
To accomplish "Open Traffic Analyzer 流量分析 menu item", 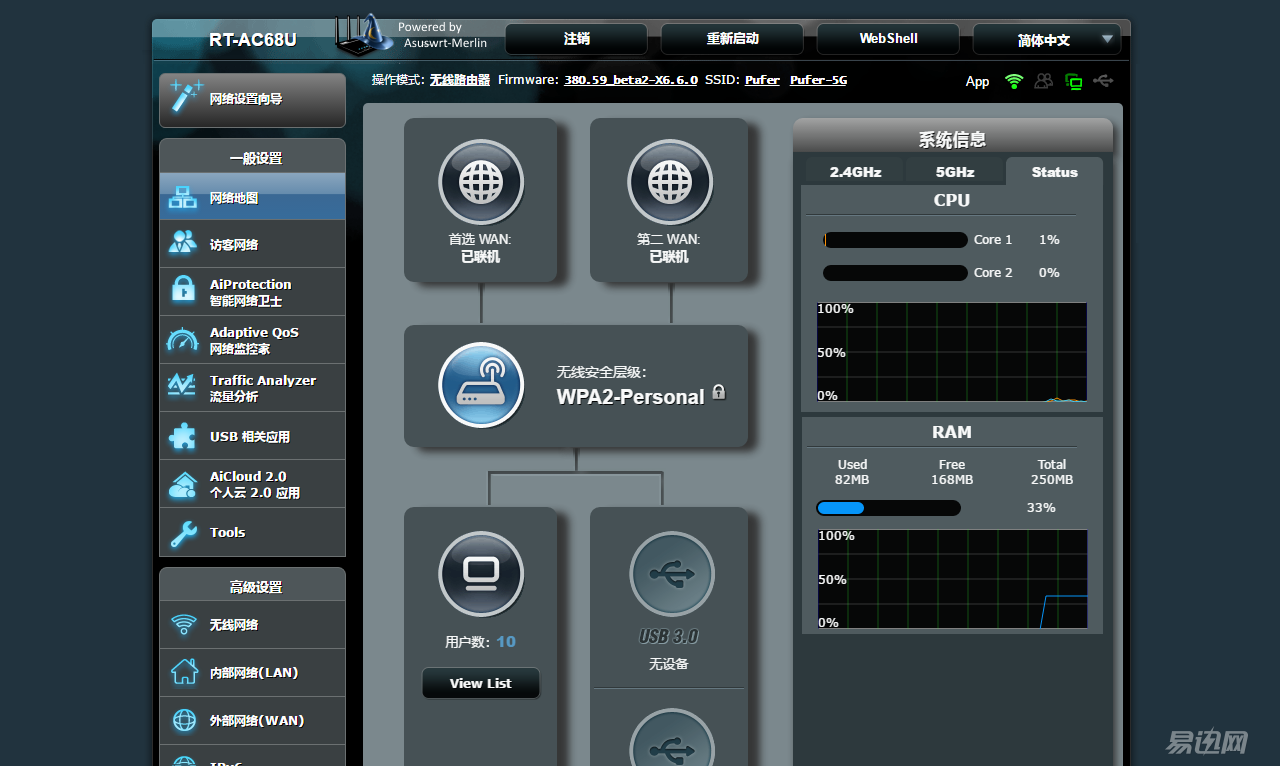I will 252,388.
